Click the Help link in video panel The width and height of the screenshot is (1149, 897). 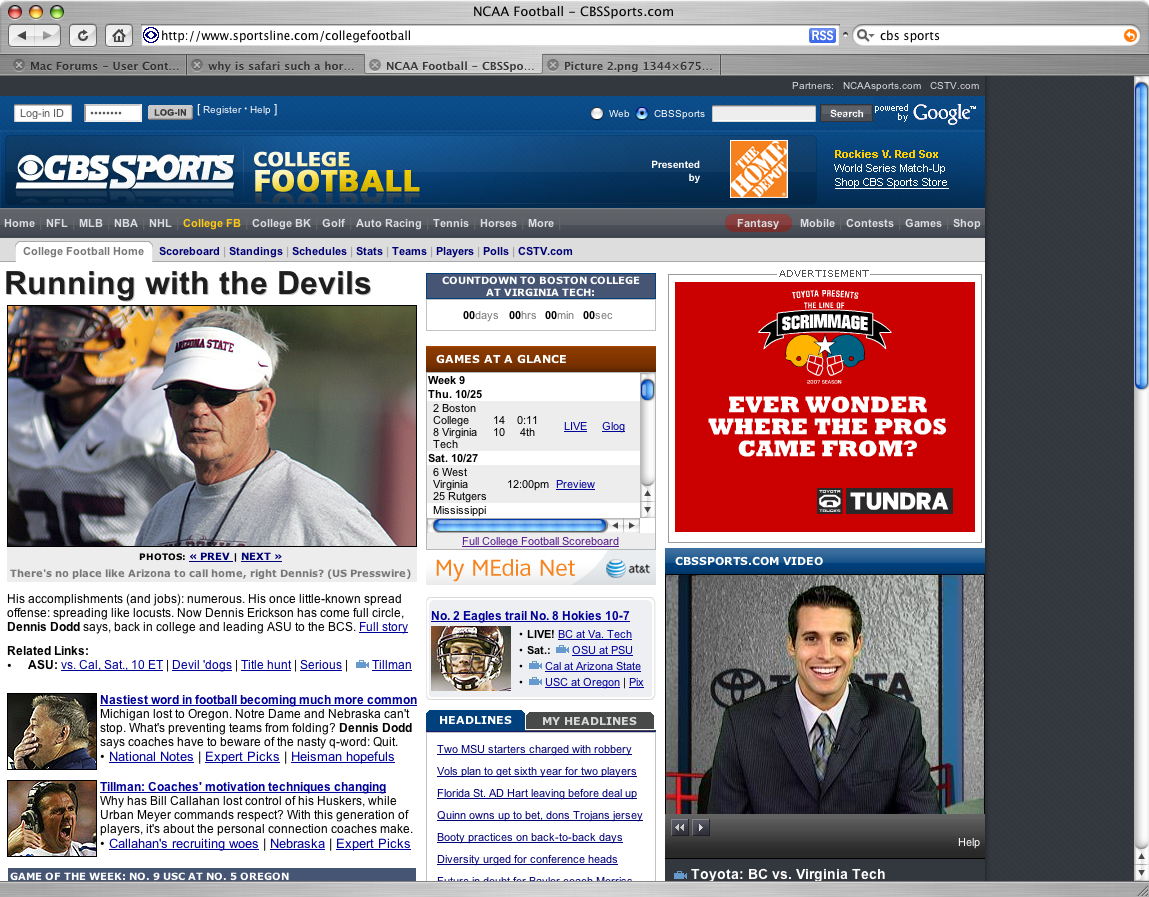coord(969,843)
